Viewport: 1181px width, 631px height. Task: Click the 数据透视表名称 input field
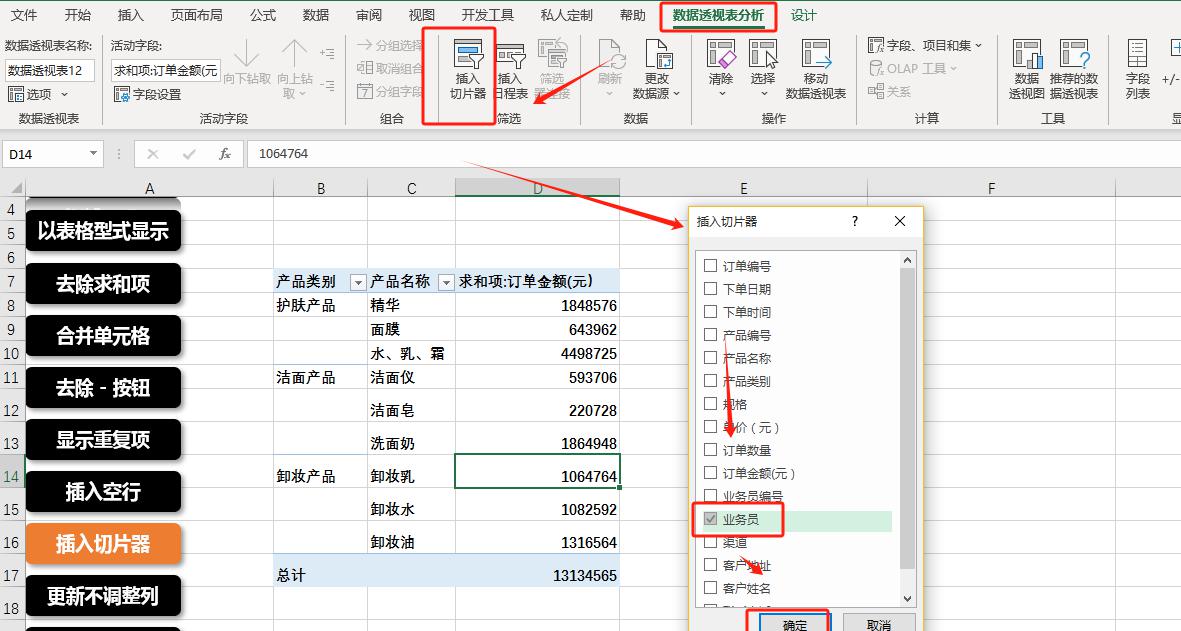[50, 70]
